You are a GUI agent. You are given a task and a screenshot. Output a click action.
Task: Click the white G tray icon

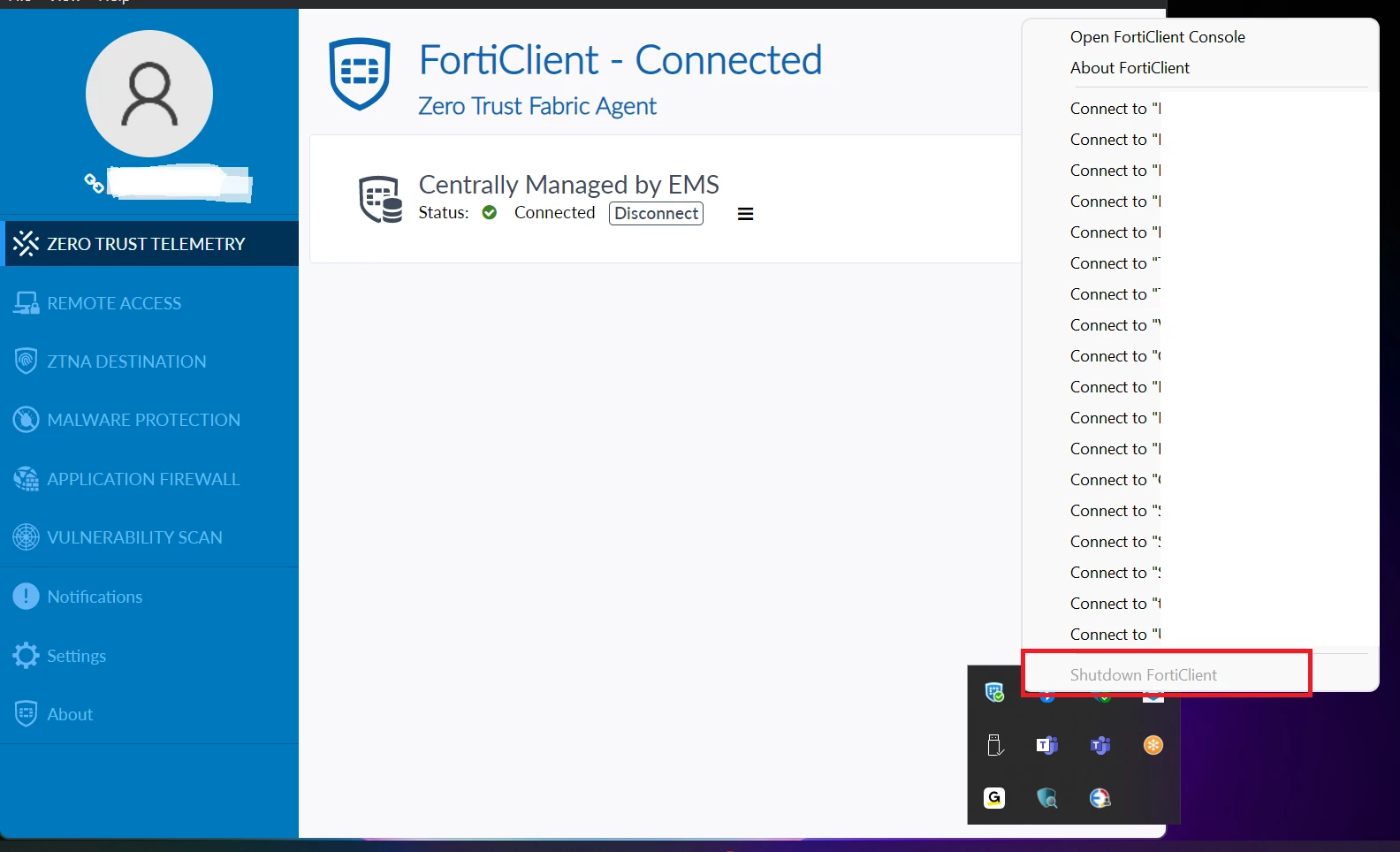coord(994,798)
